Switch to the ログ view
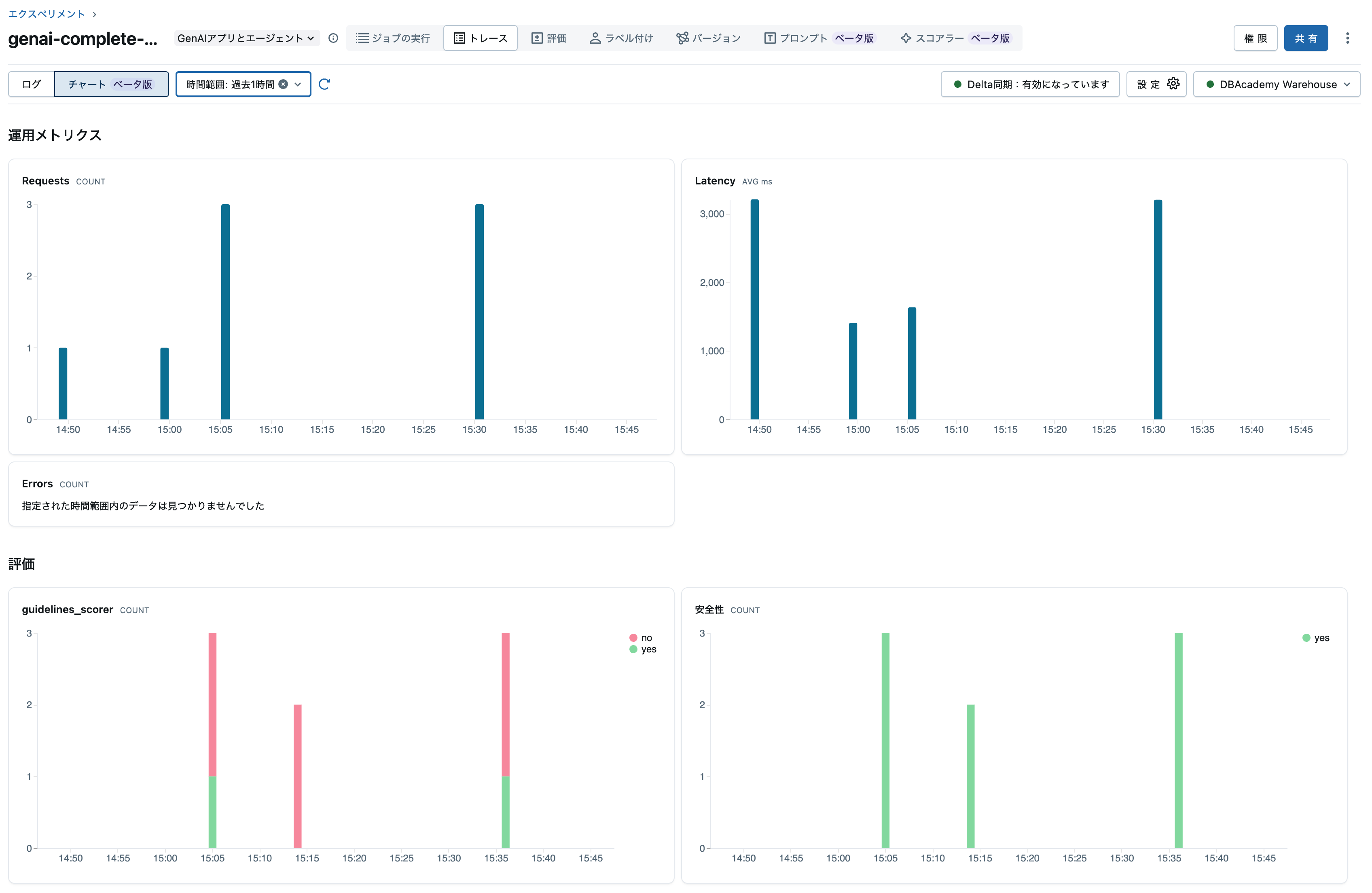The width and height of the screenshot is (1372, 893). [32, 84]
